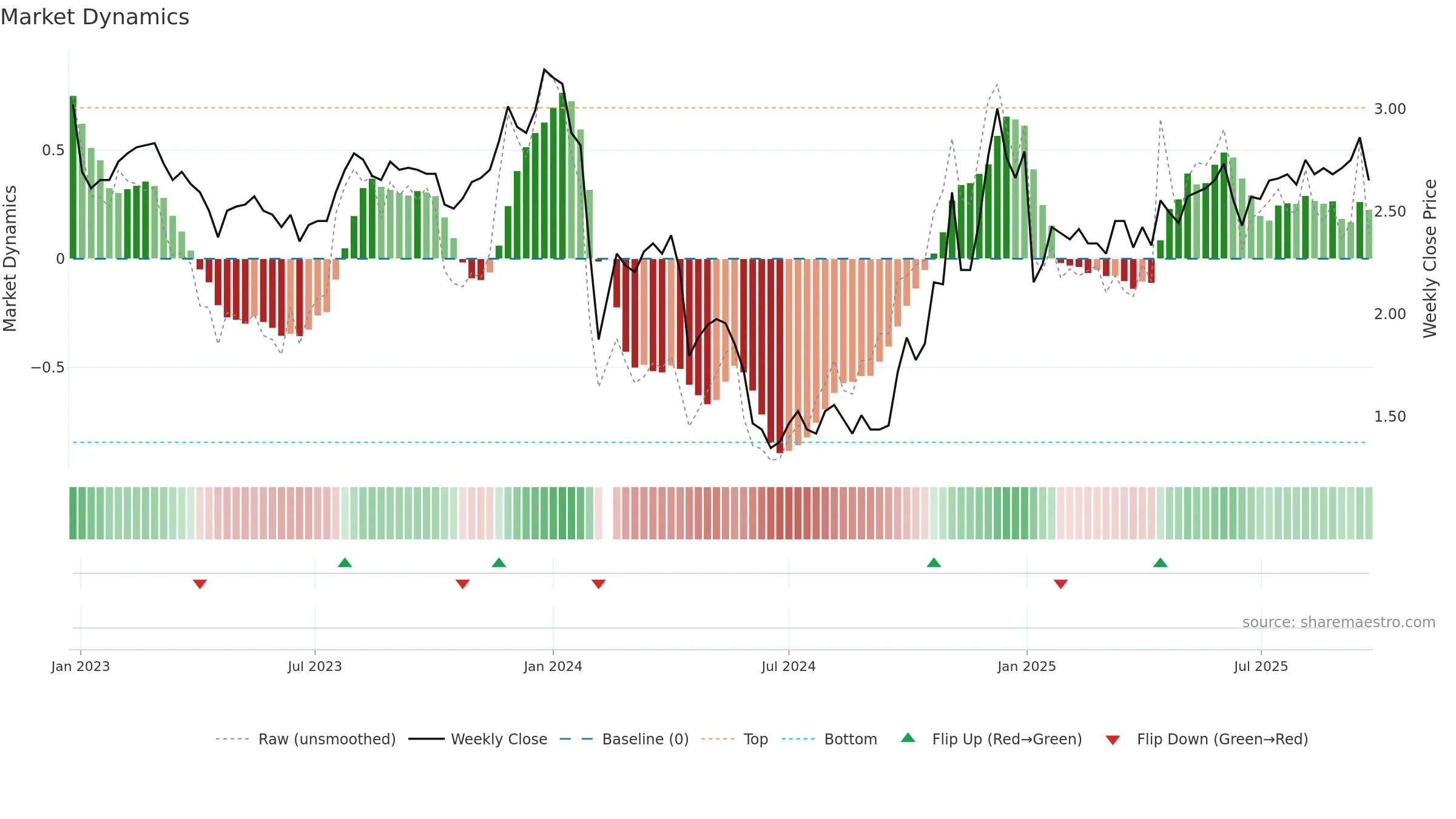Click the Jul 2025 x-axis label

(x=1261, y=666)
